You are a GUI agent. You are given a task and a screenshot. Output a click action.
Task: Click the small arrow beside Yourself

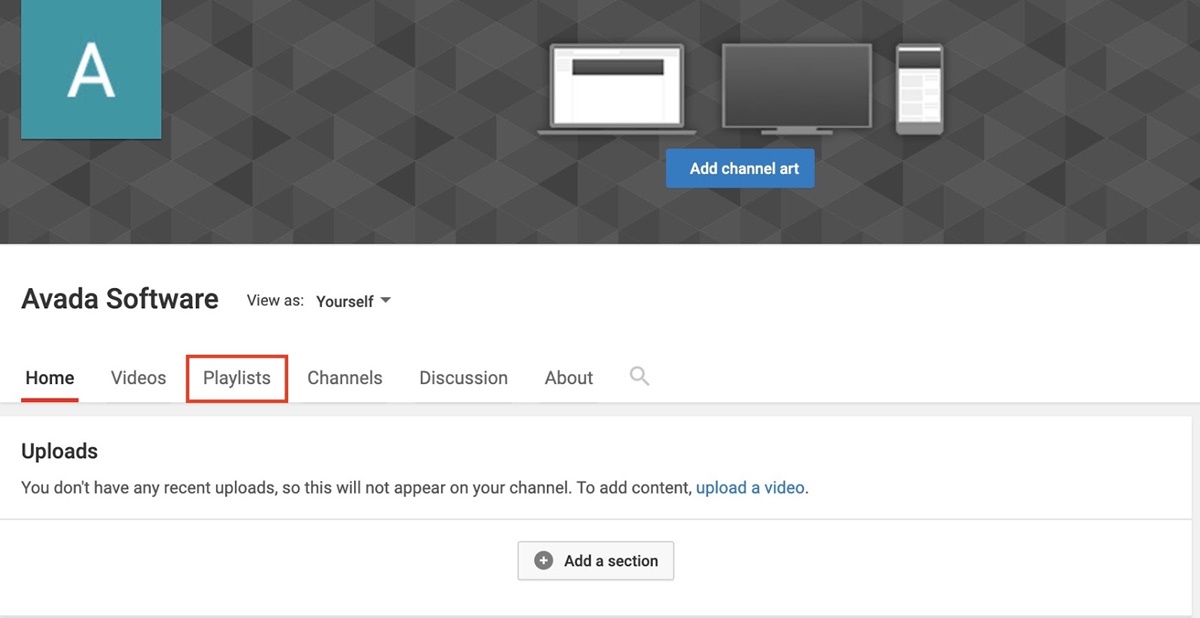pos(386,301)
